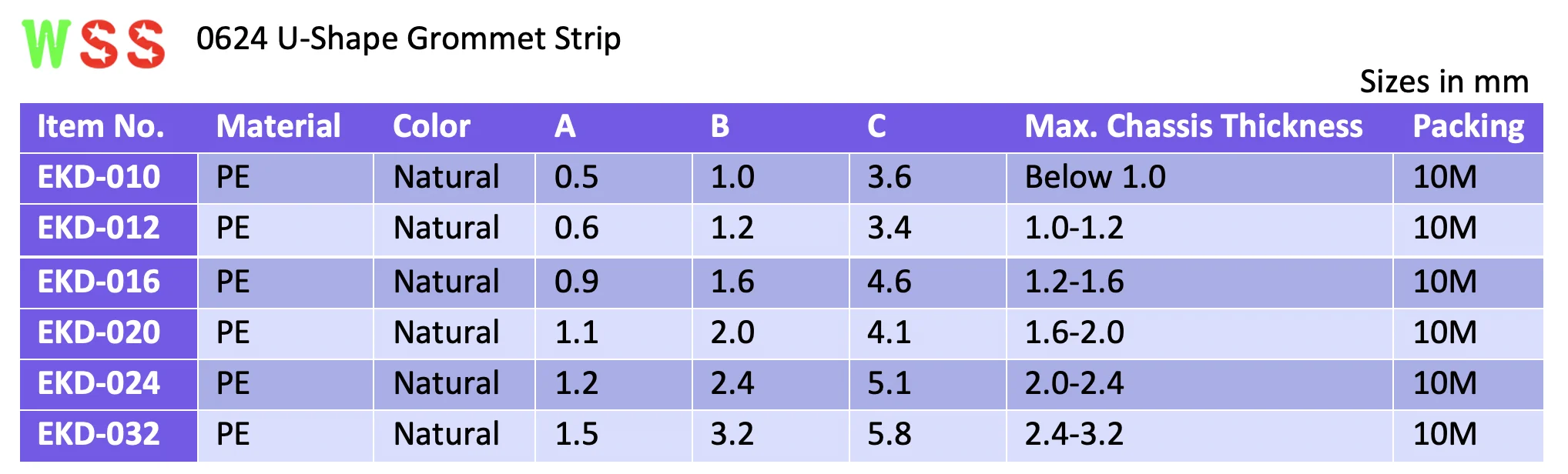Select the 1.0-1.2 chassis thickness cell
Viewport: 1568px width, 474px height.
click(x=1074, y=229)
